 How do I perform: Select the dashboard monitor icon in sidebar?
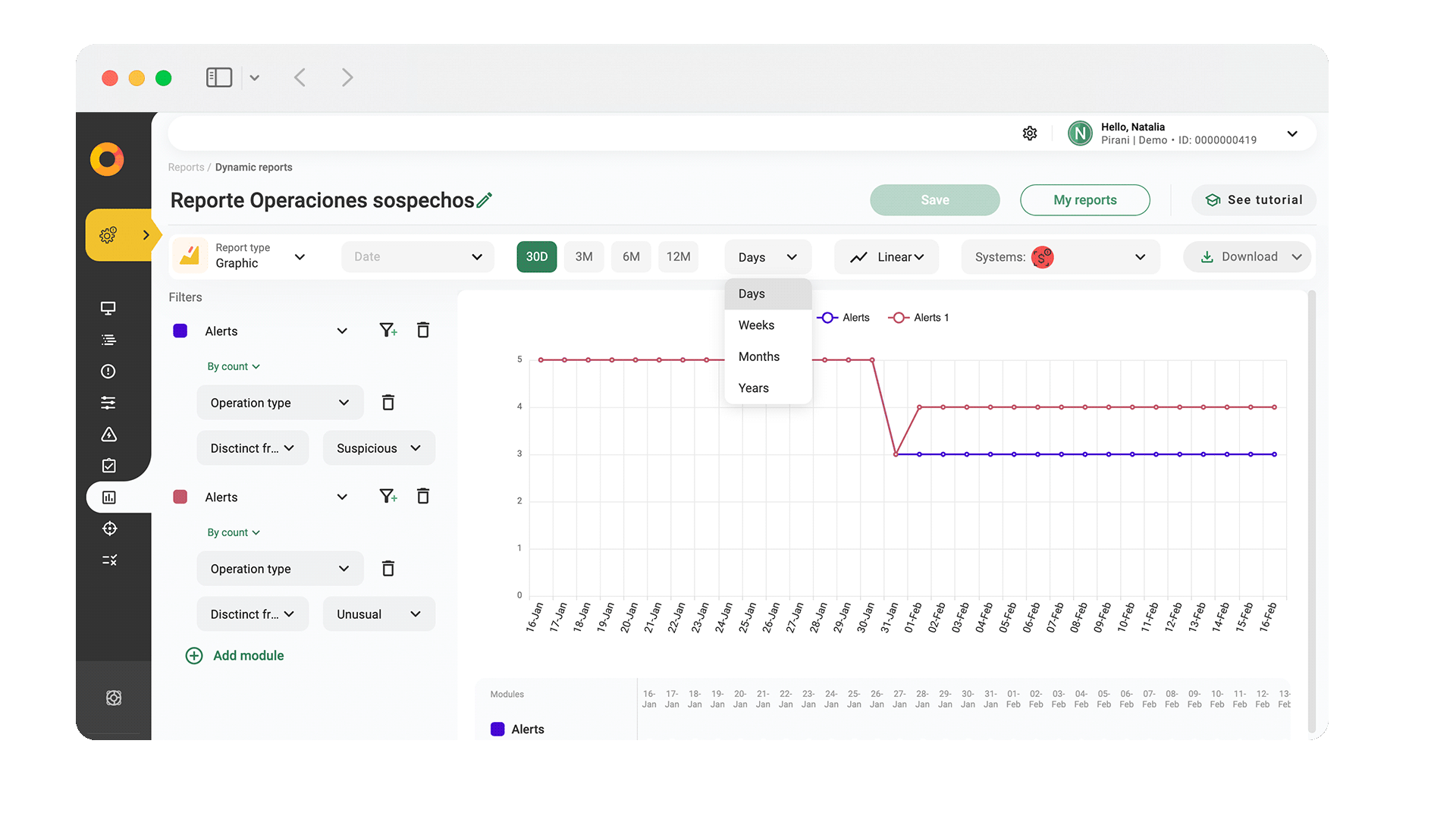[x=108, y=308]
